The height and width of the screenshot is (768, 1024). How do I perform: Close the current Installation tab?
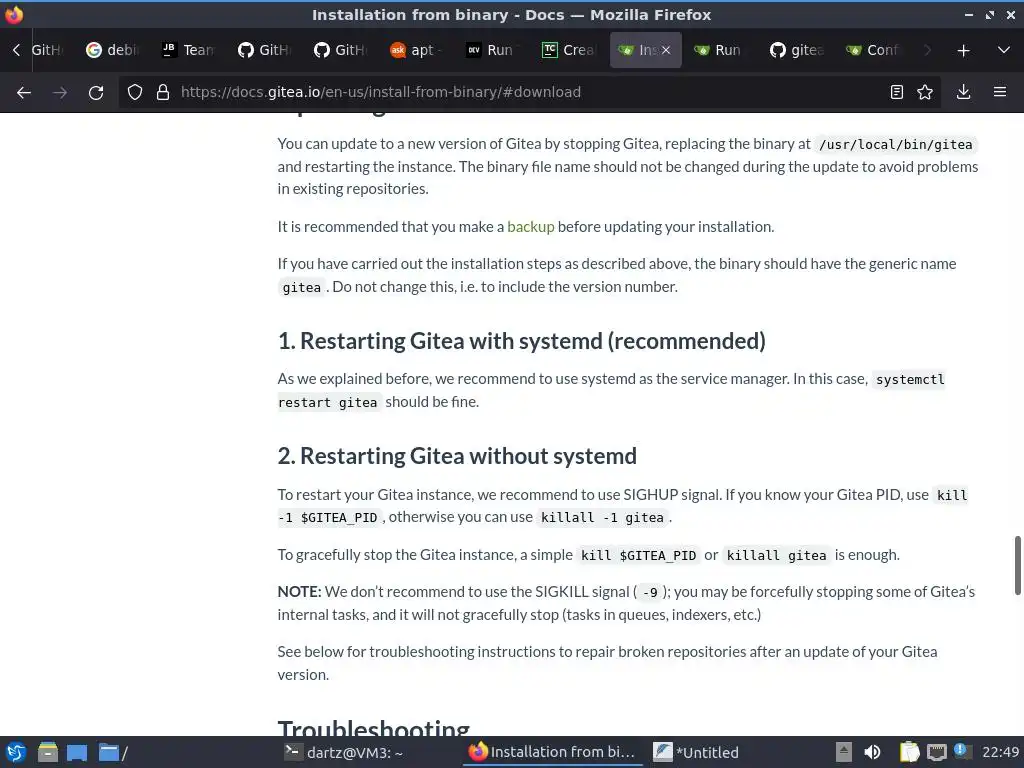[665, 50]
